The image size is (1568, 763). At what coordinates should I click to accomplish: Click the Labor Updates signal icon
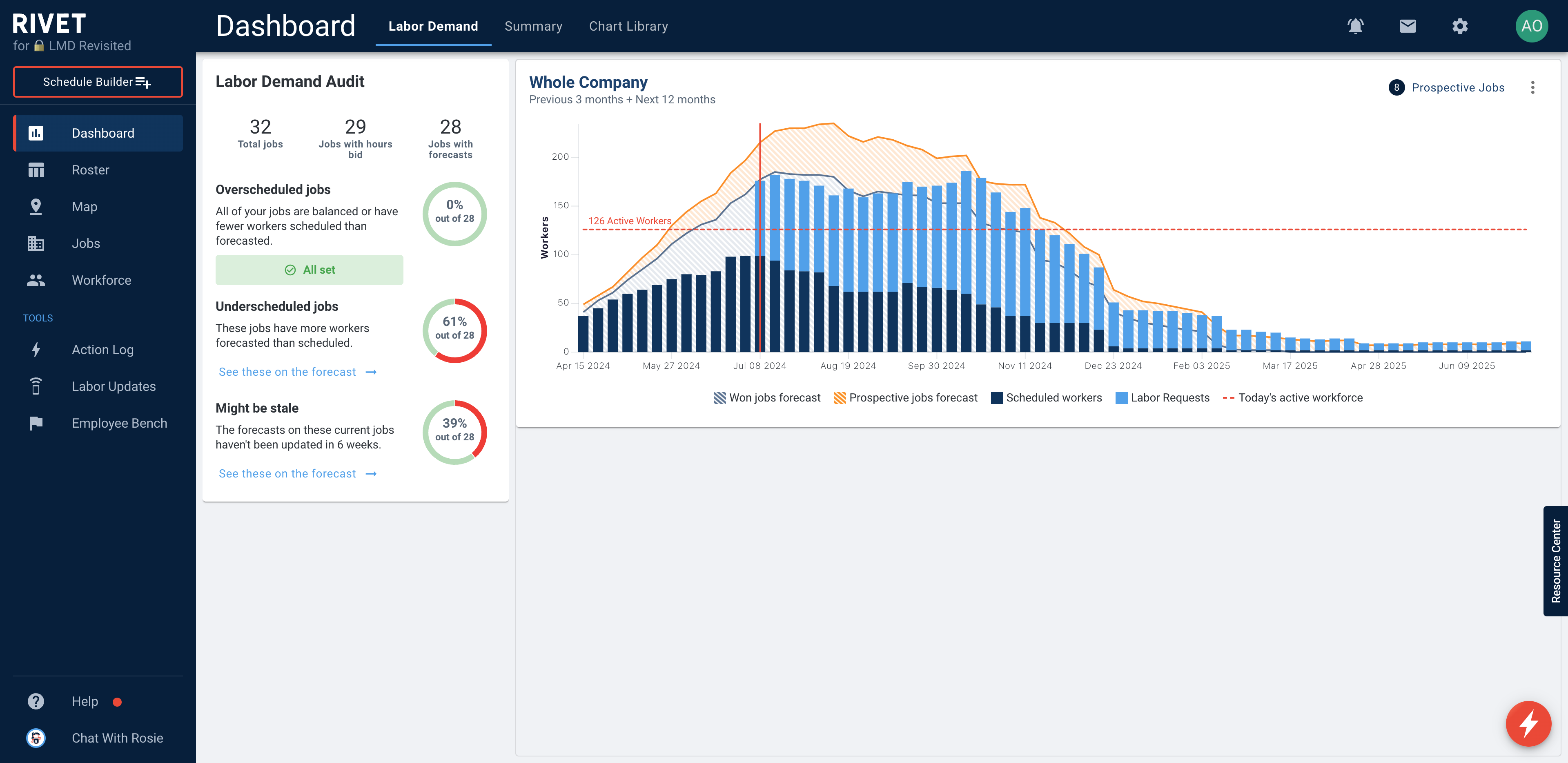[x=36, y=386]
